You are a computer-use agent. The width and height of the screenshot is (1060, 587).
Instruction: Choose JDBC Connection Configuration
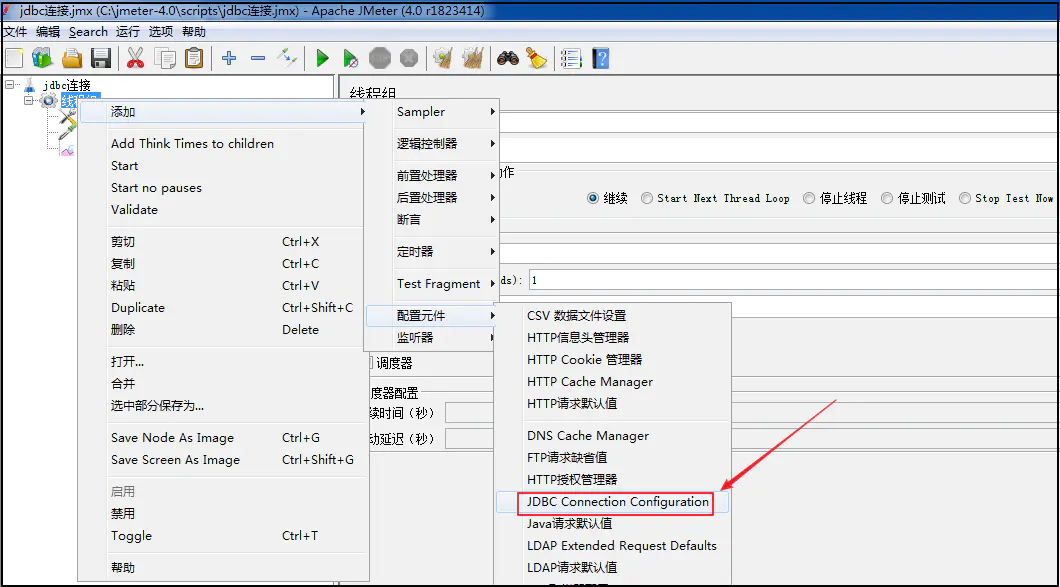613,502
